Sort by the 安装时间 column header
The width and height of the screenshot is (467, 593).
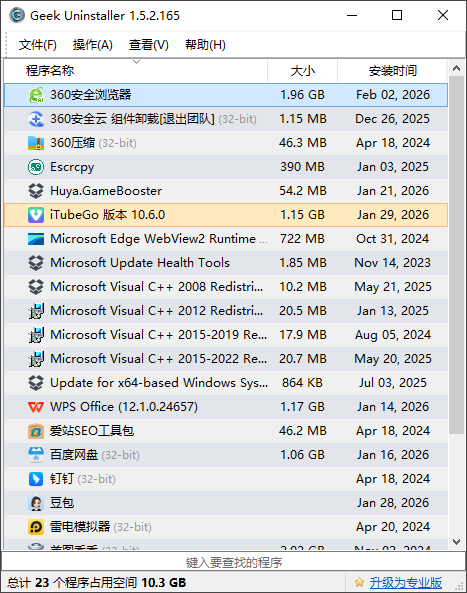[393, 71]
